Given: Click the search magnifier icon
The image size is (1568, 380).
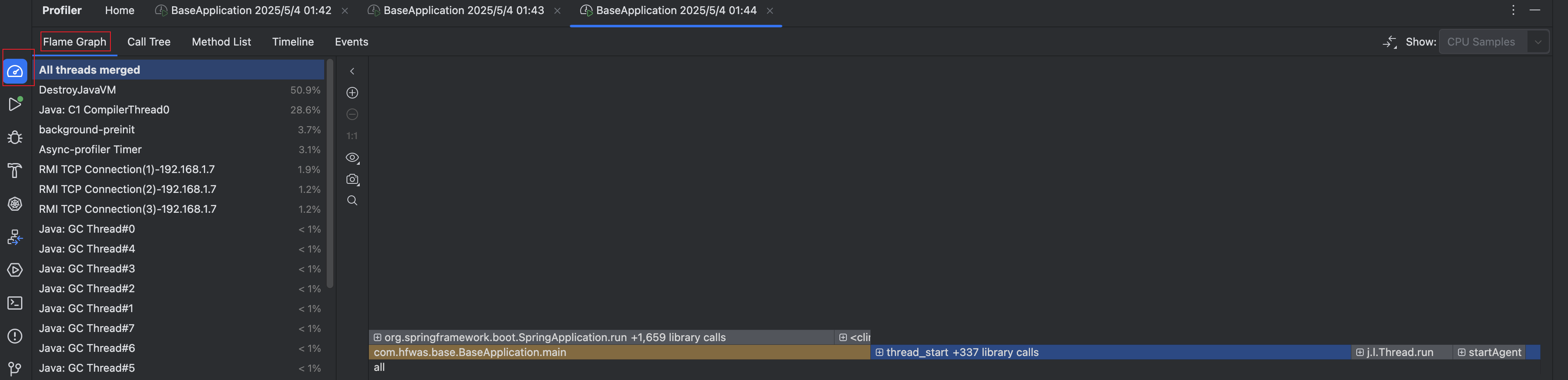Looking at the screenshot, I should coord(352,200).
